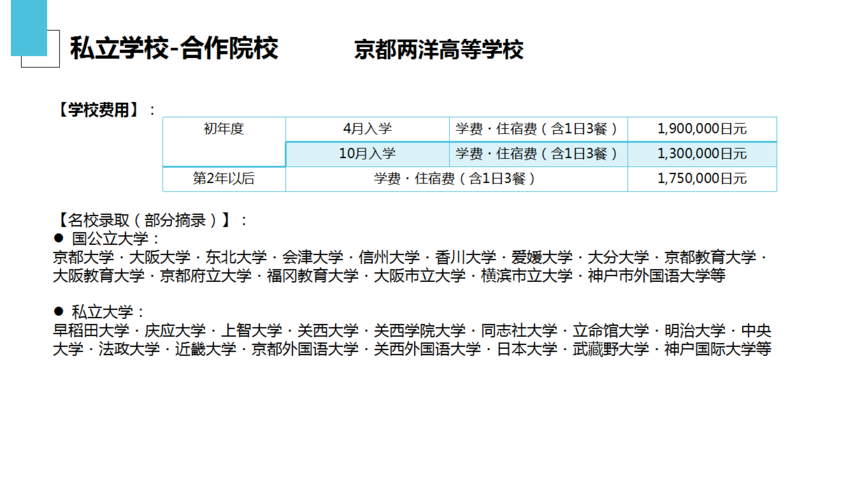Click the text 法政大学
The height and width of the screenshot is (484, 860).
point(129,349)
